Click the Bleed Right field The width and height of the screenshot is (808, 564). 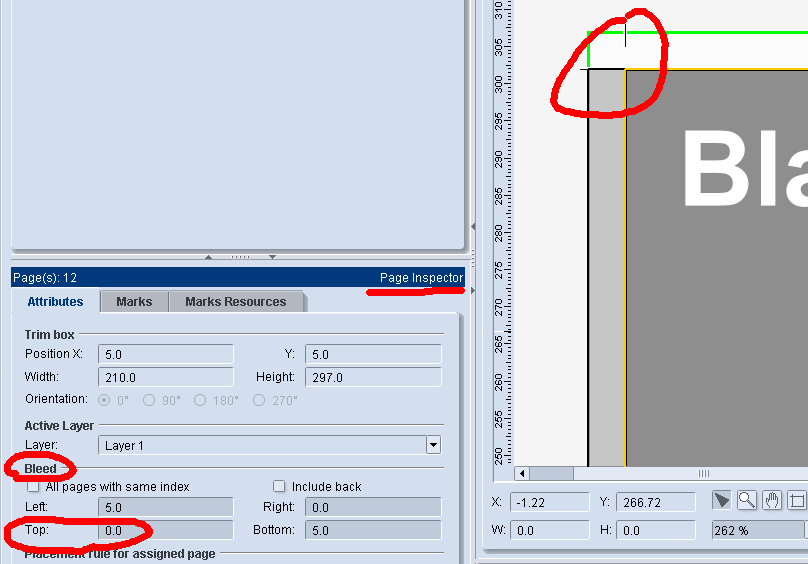click(x=373, y=507)
